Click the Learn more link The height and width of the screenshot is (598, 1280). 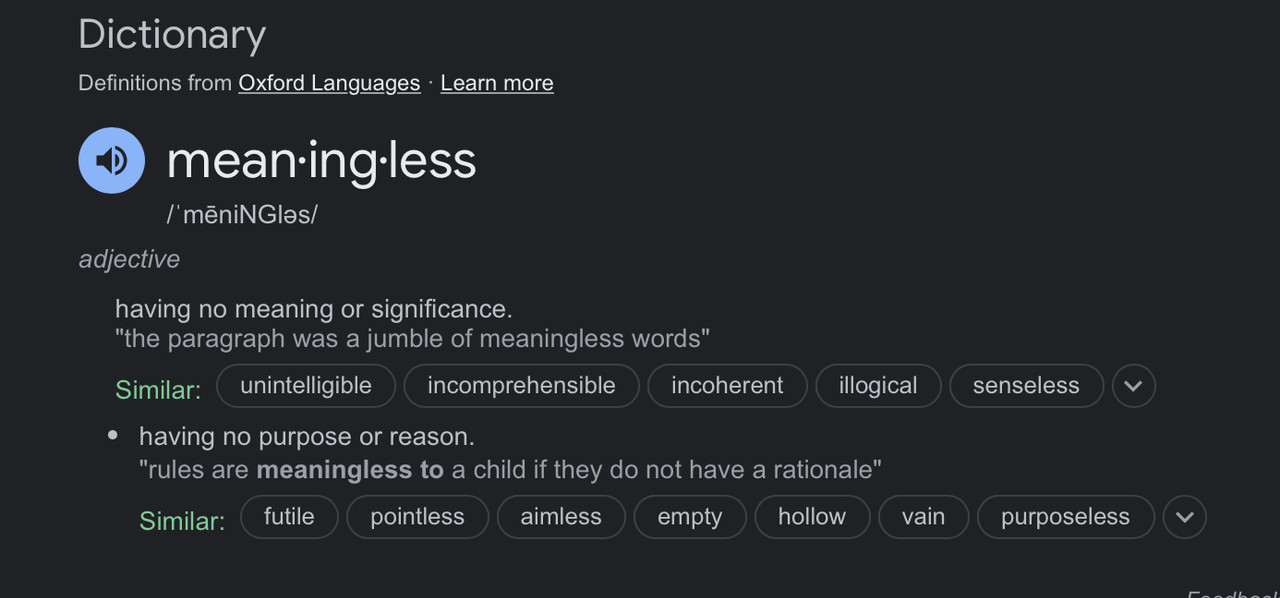pyautogui.click(x=497, y=83)
